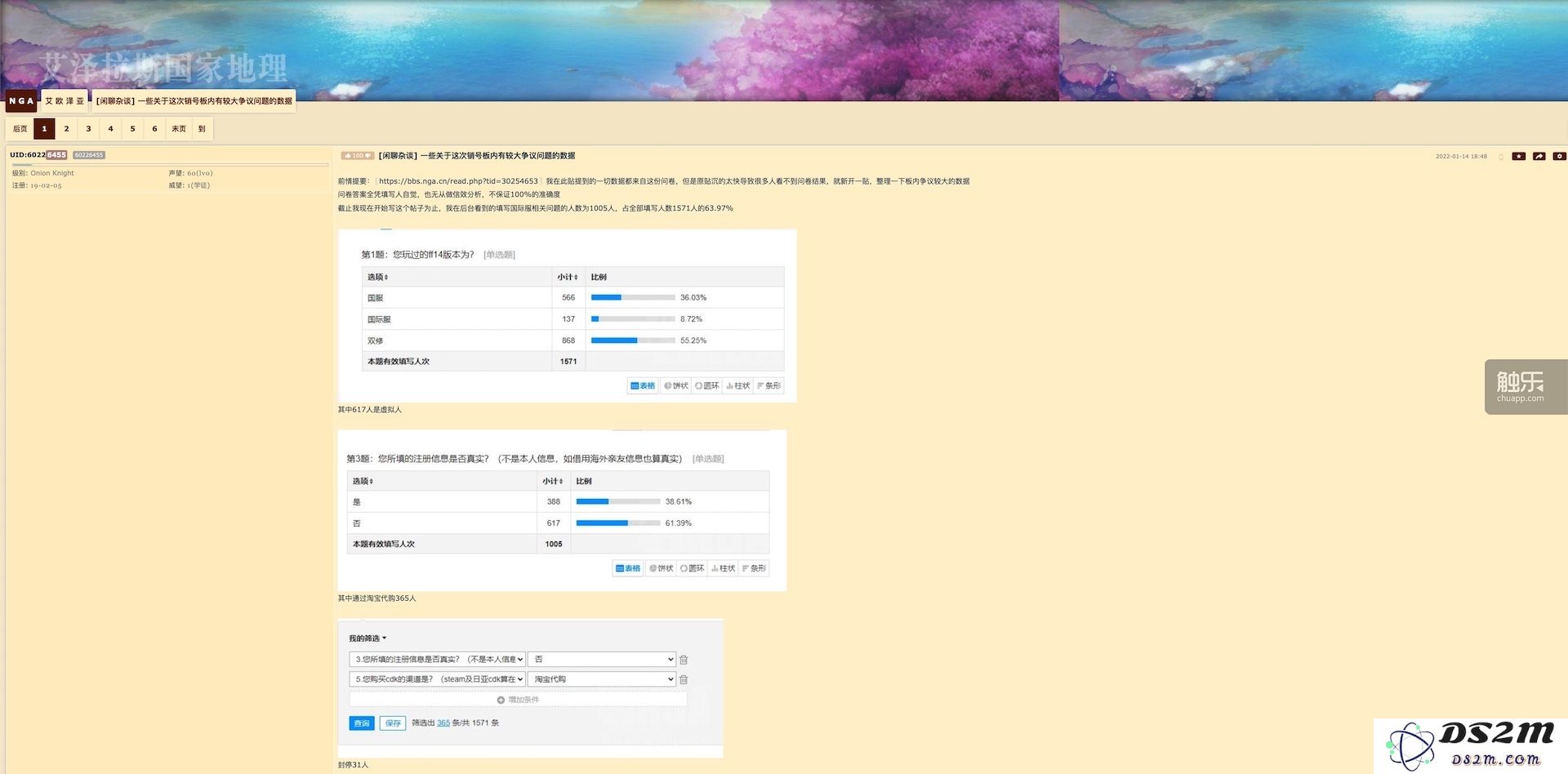Click the small faded icon next to the post timestamp
1568x774 pixels.
click(1501, 157)
